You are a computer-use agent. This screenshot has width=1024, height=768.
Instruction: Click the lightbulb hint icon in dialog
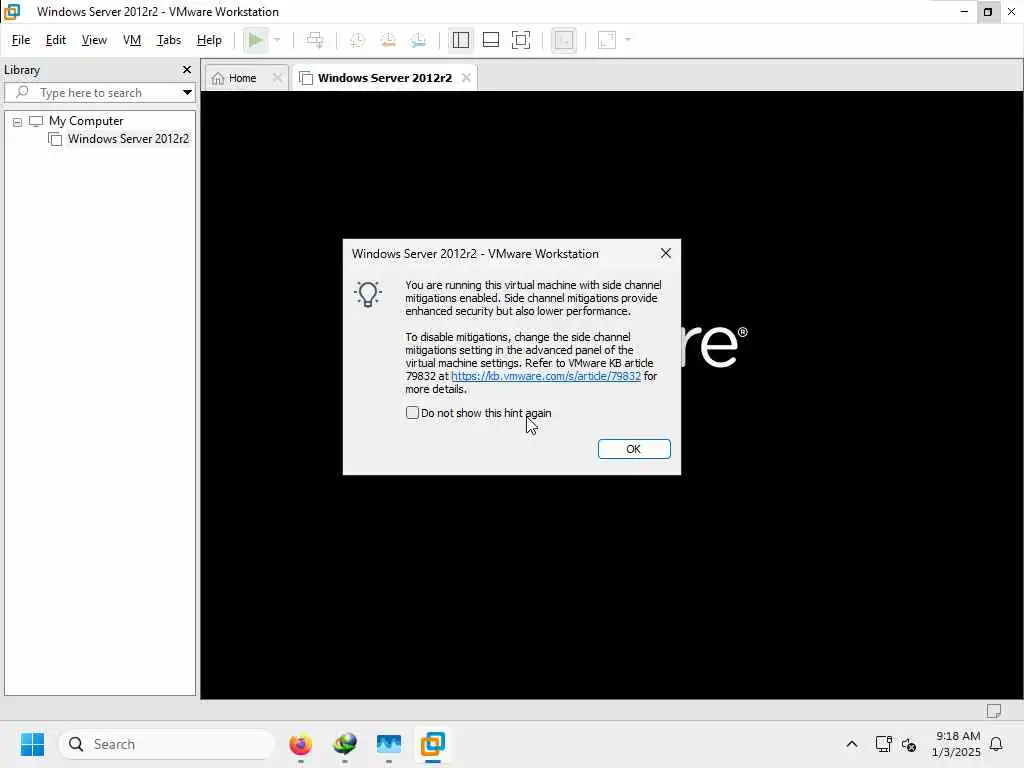pos(368,295)
